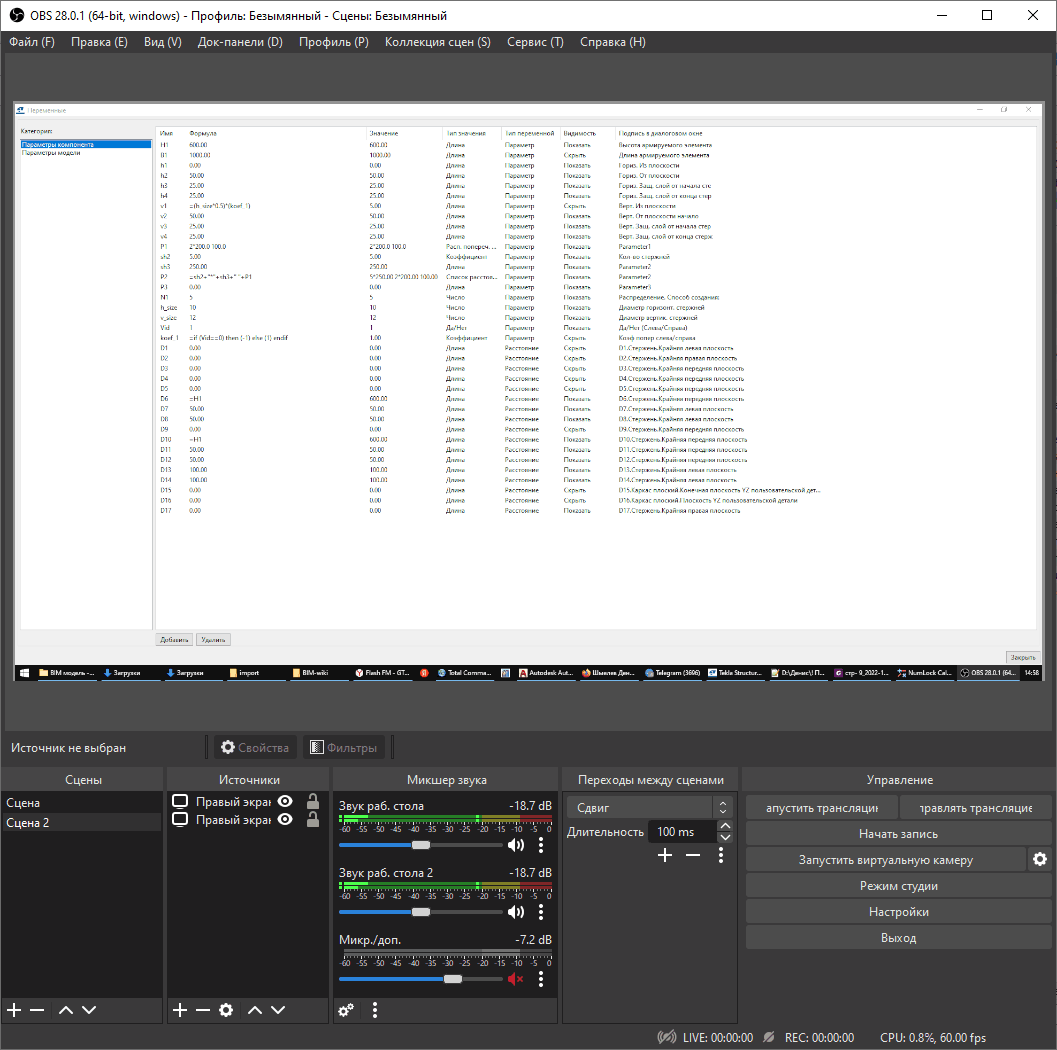Screen dimensions: 1057x1050
Task: Open audio mixer menu dots at bottom
Action: click(x=375, y=1010)
